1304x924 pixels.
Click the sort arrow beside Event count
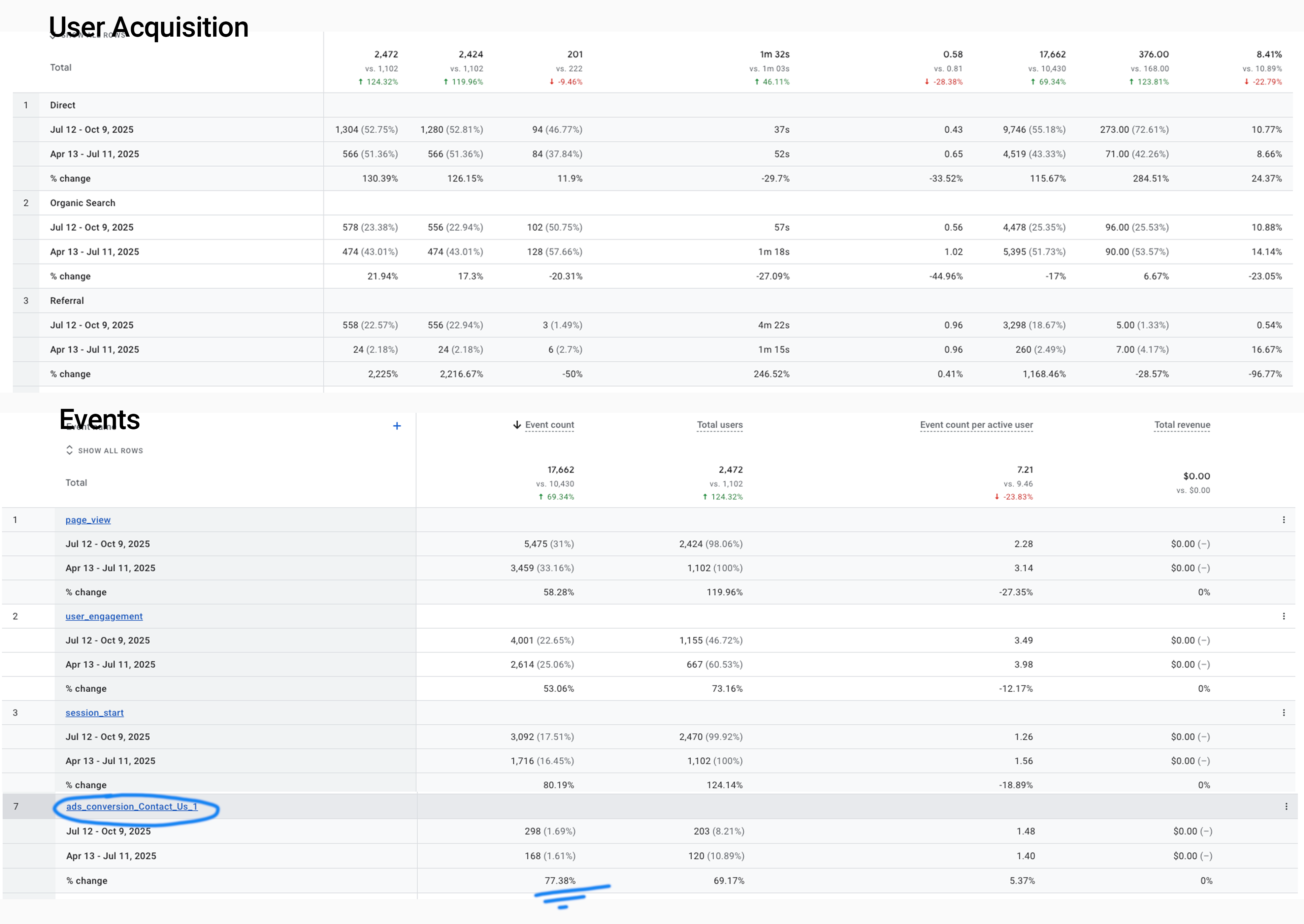coord(517,425)
